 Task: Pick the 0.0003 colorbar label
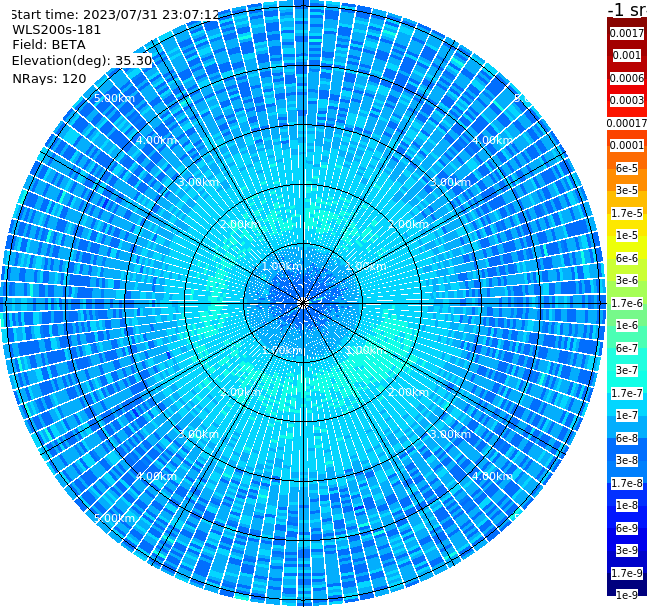[x=627, y=100]
